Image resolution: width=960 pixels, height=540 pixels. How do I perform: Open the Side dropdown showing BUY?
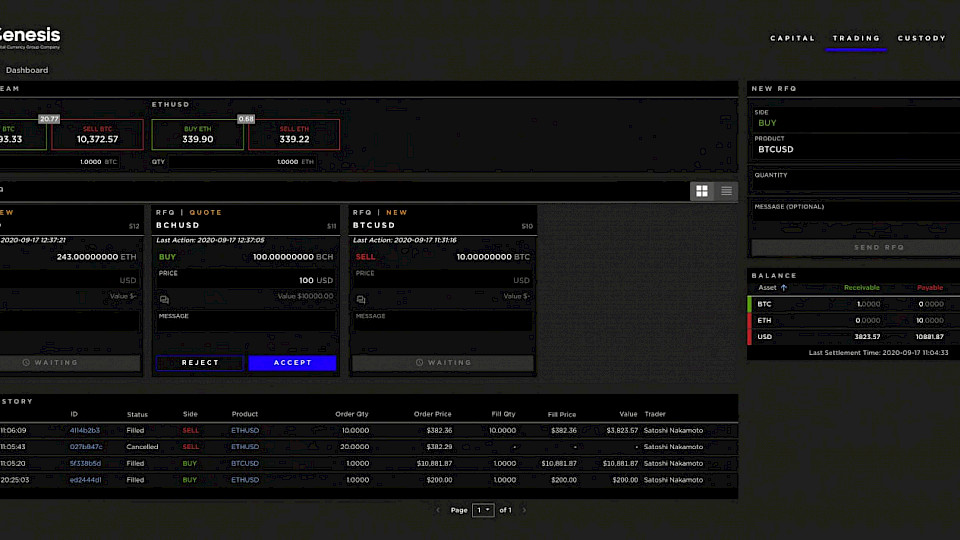[x=853, y=123]
